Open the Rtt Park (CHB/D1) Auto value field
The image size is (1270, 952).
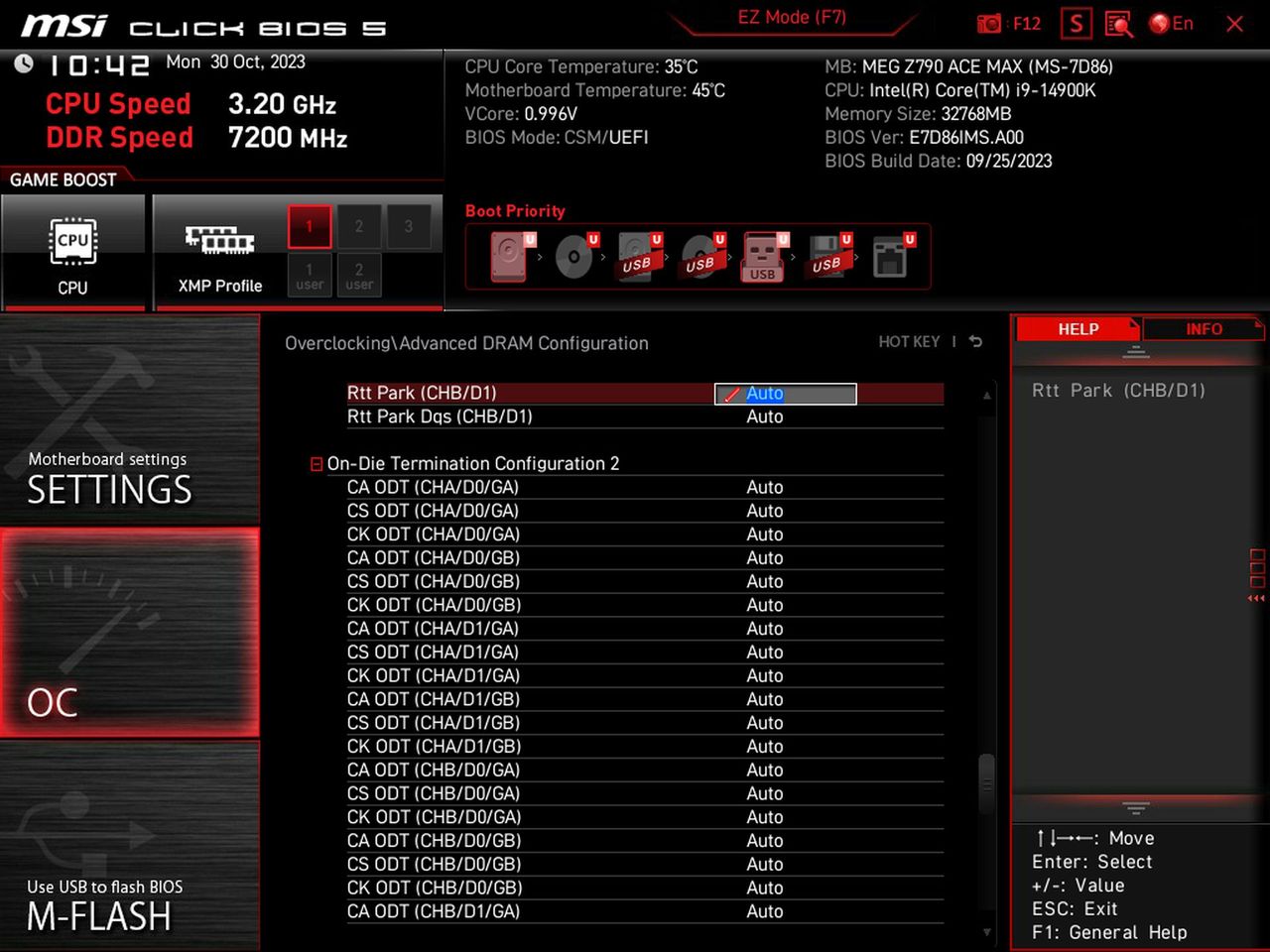click(786, 394)
